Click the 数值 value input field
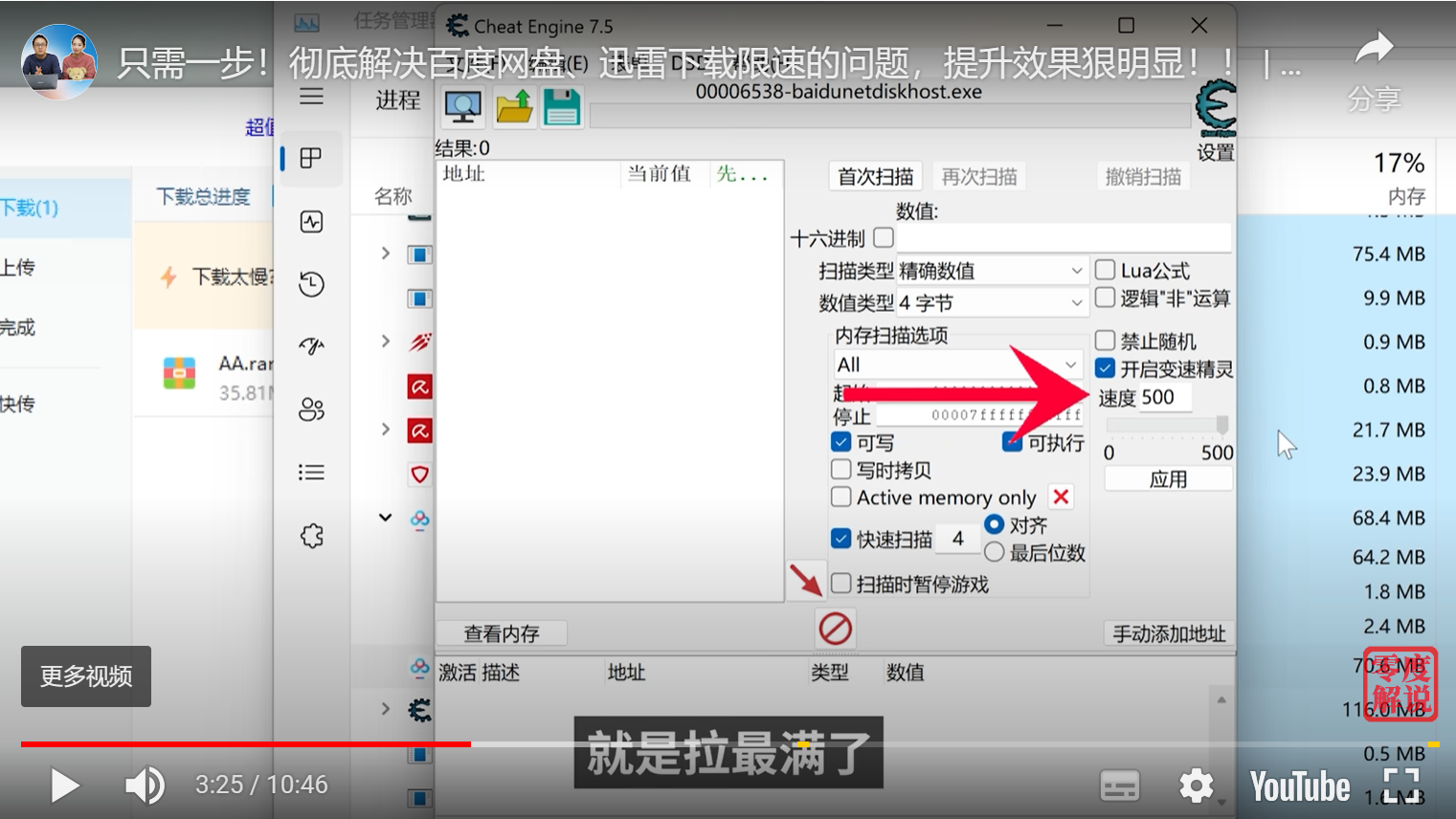 coord(1064,237)
